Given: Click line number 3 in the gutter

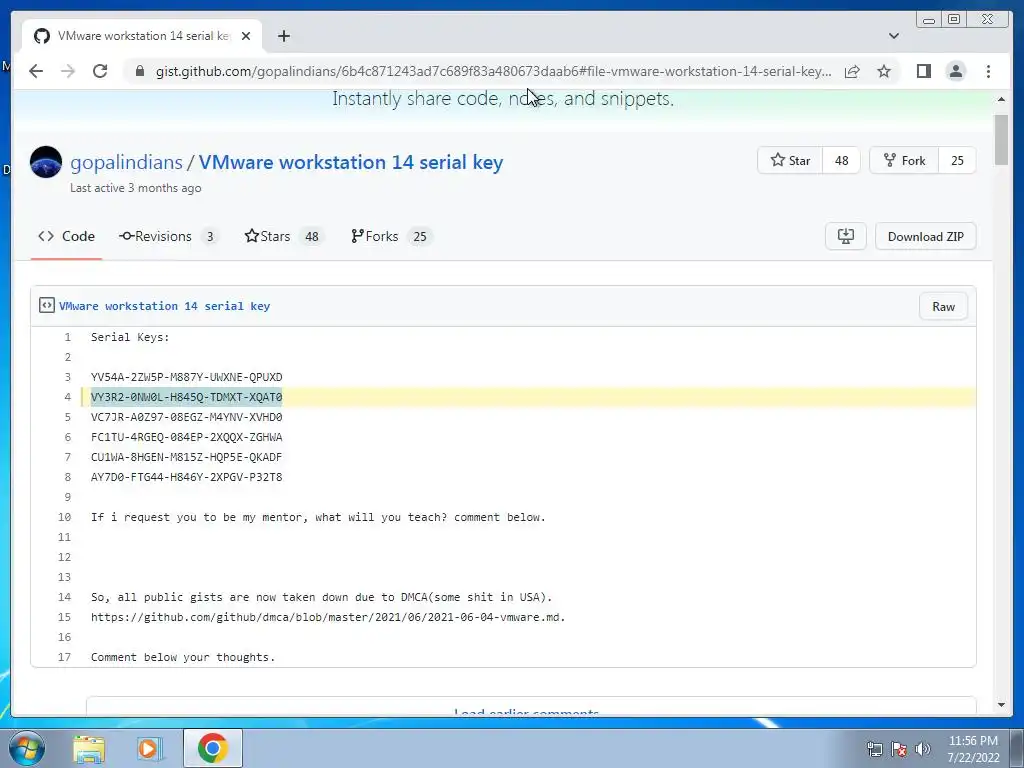Looking at the screenshot, I should (67, 377).
